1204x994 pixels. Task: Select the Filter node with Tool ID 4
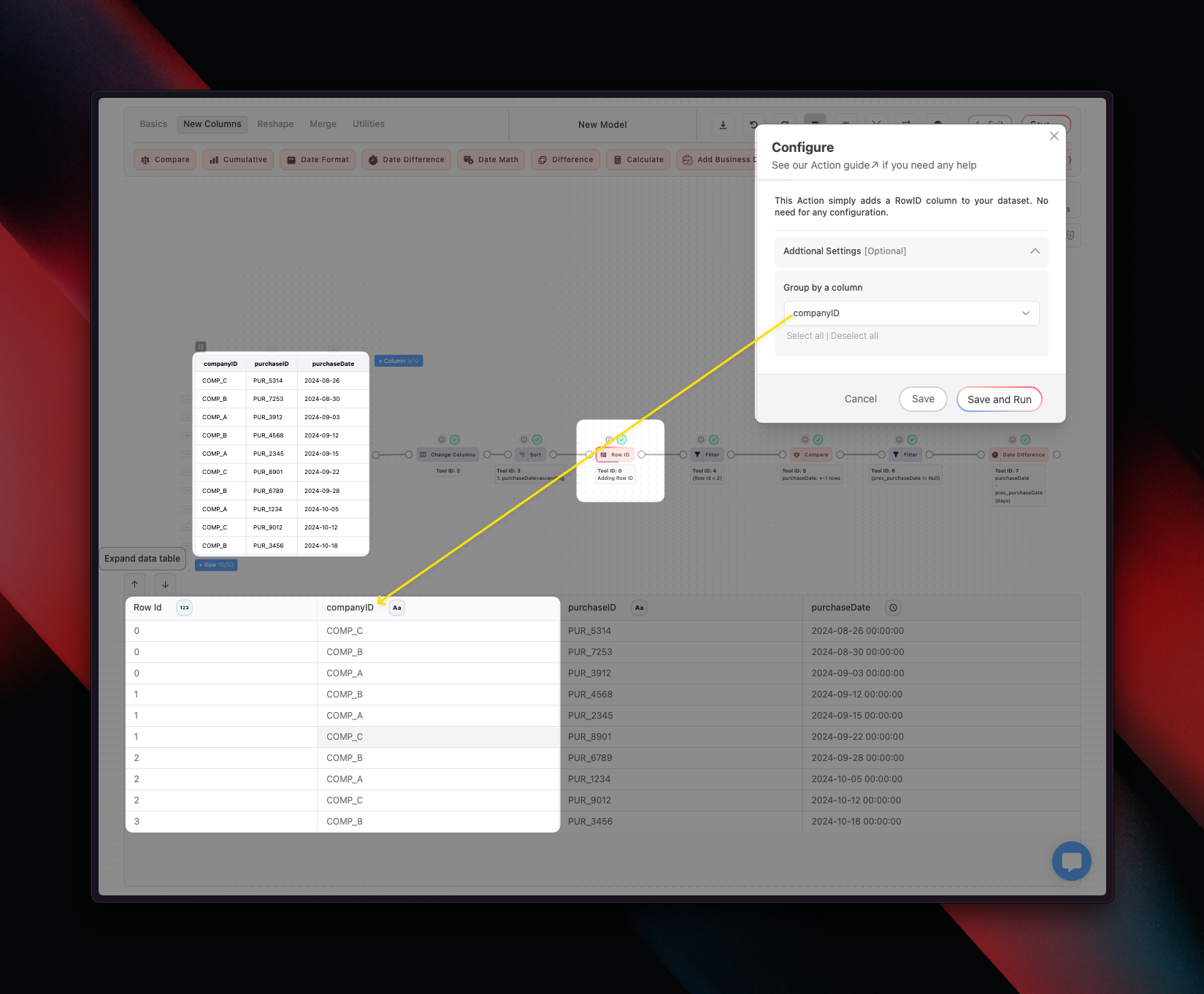[x=706, y=454]
